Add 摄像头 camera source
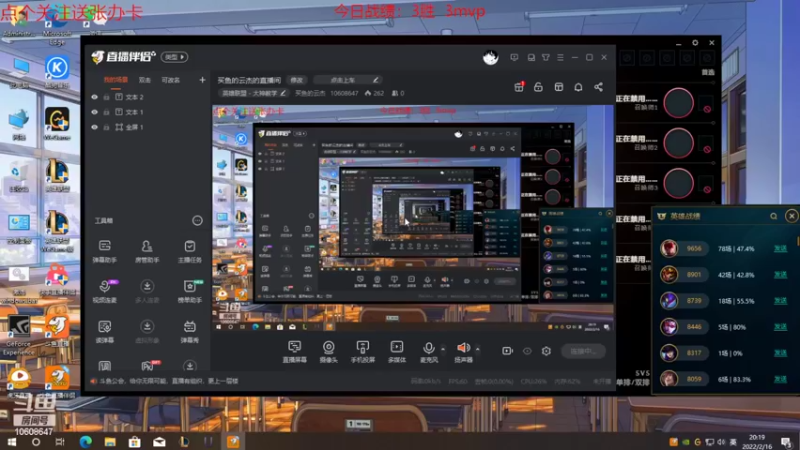This screenshot has width=800, height=450. (x=329, y=352)
